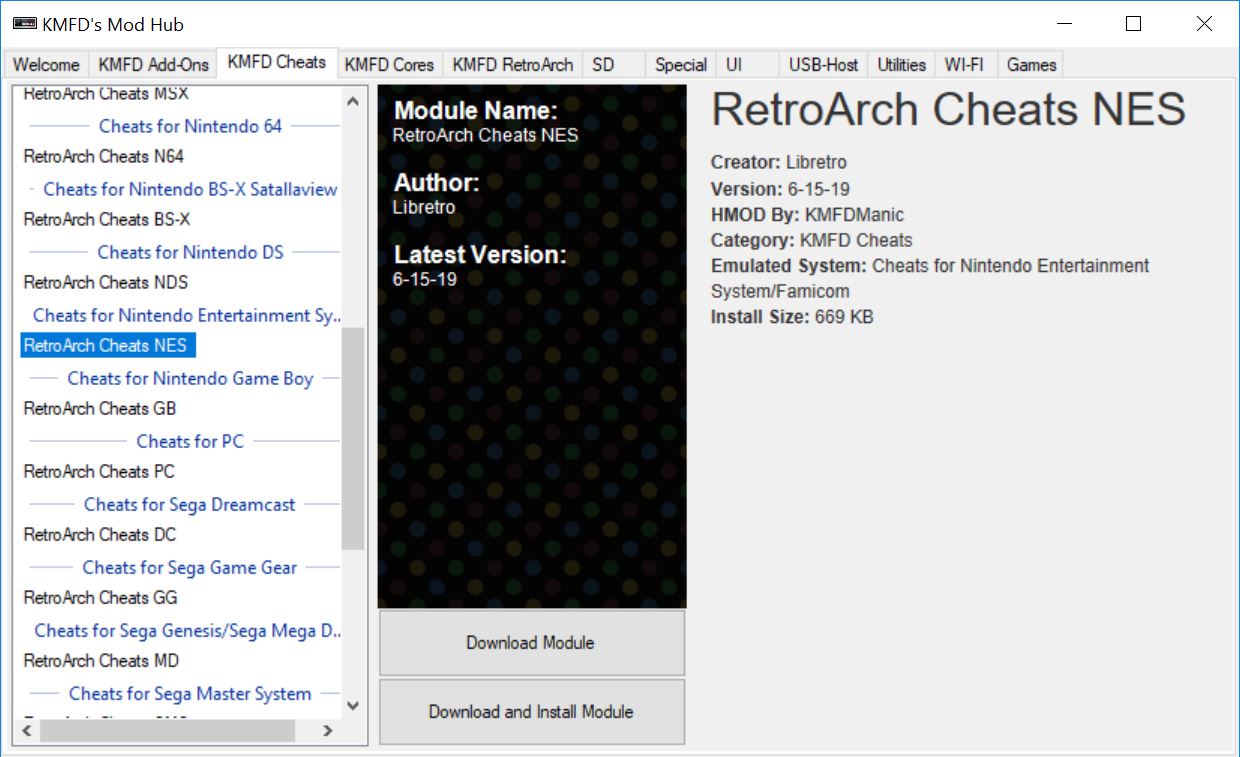This screenshot has width=1240, height=757.
Task: Select RetroArch Cheats MD module
Action: [x=102, y=660]
